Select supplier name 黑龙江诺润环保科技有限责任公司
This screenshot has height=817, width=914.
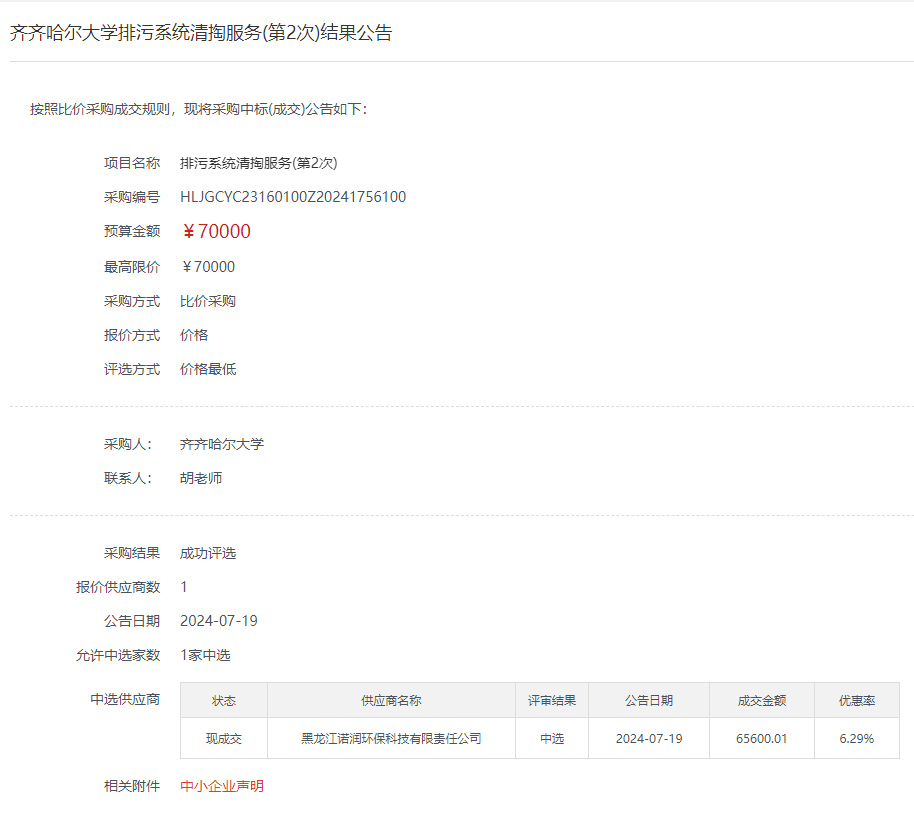tap(391, 739)
